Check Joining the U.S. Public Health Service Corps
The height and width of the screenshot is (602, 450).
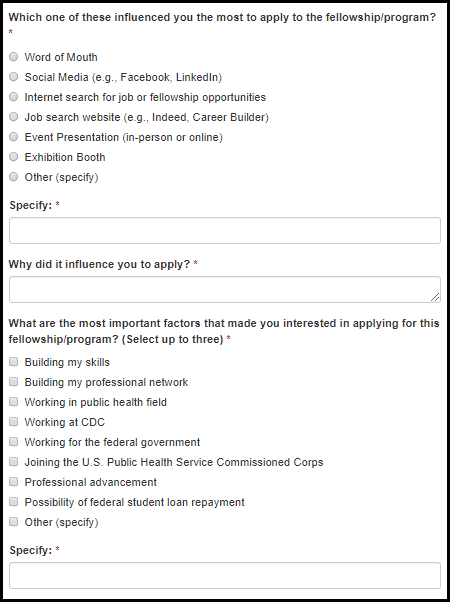pos(13,461)
